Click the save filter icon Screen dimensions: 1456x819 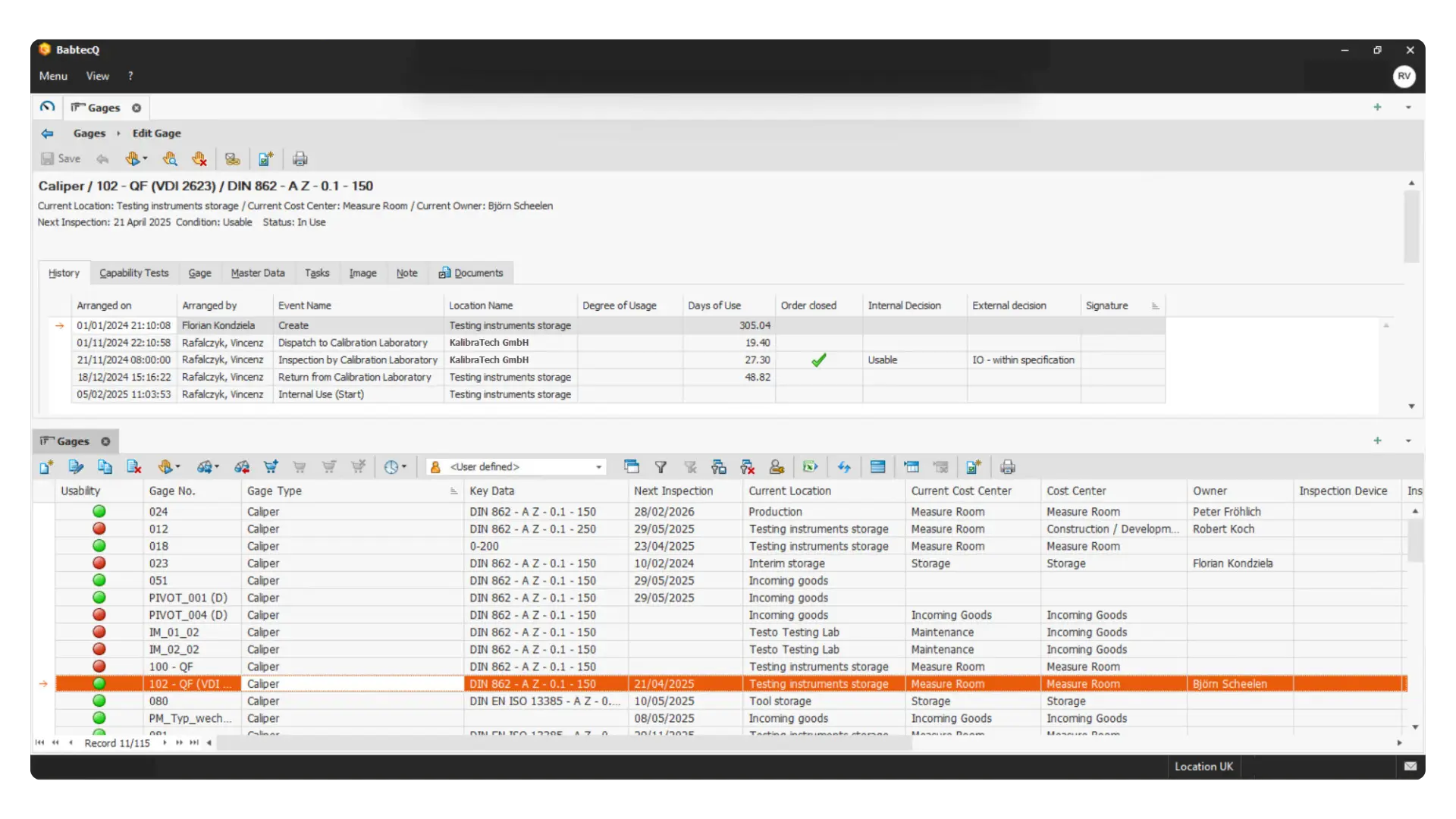point(719,467)
